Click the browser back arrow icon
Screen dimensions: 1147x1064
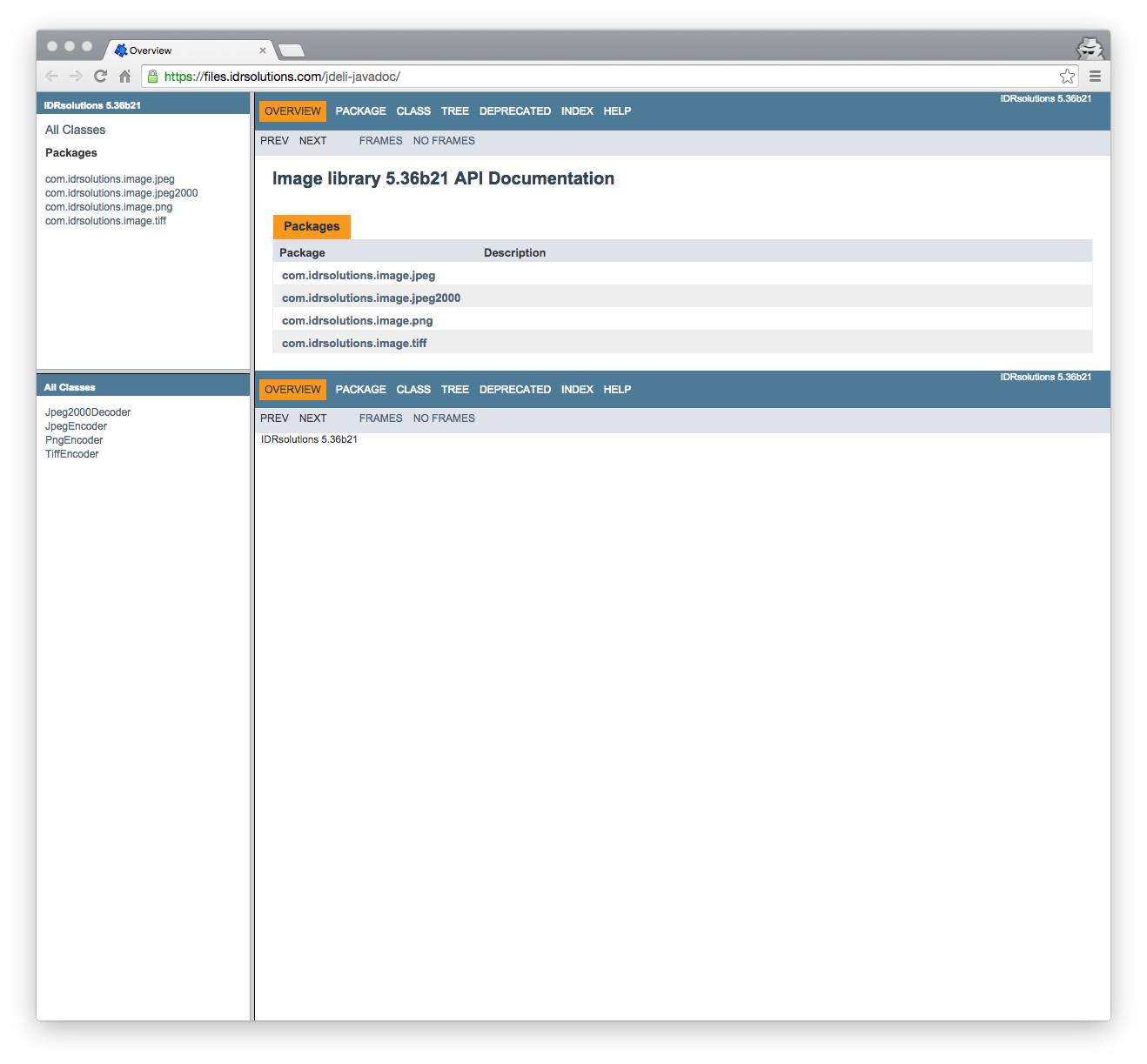(52, 77)
